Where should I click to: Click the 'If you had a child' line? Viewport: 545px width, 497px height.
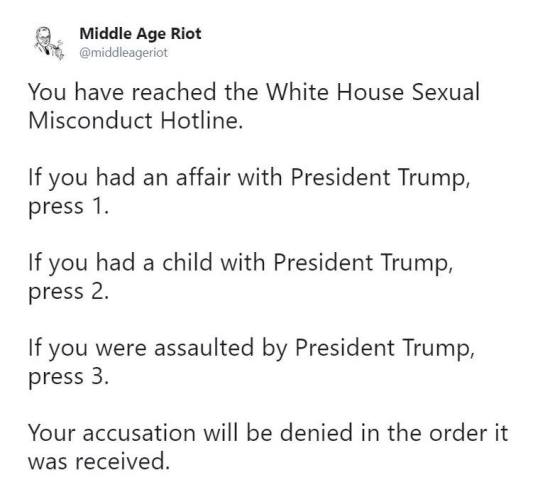(x=241, y=263)
